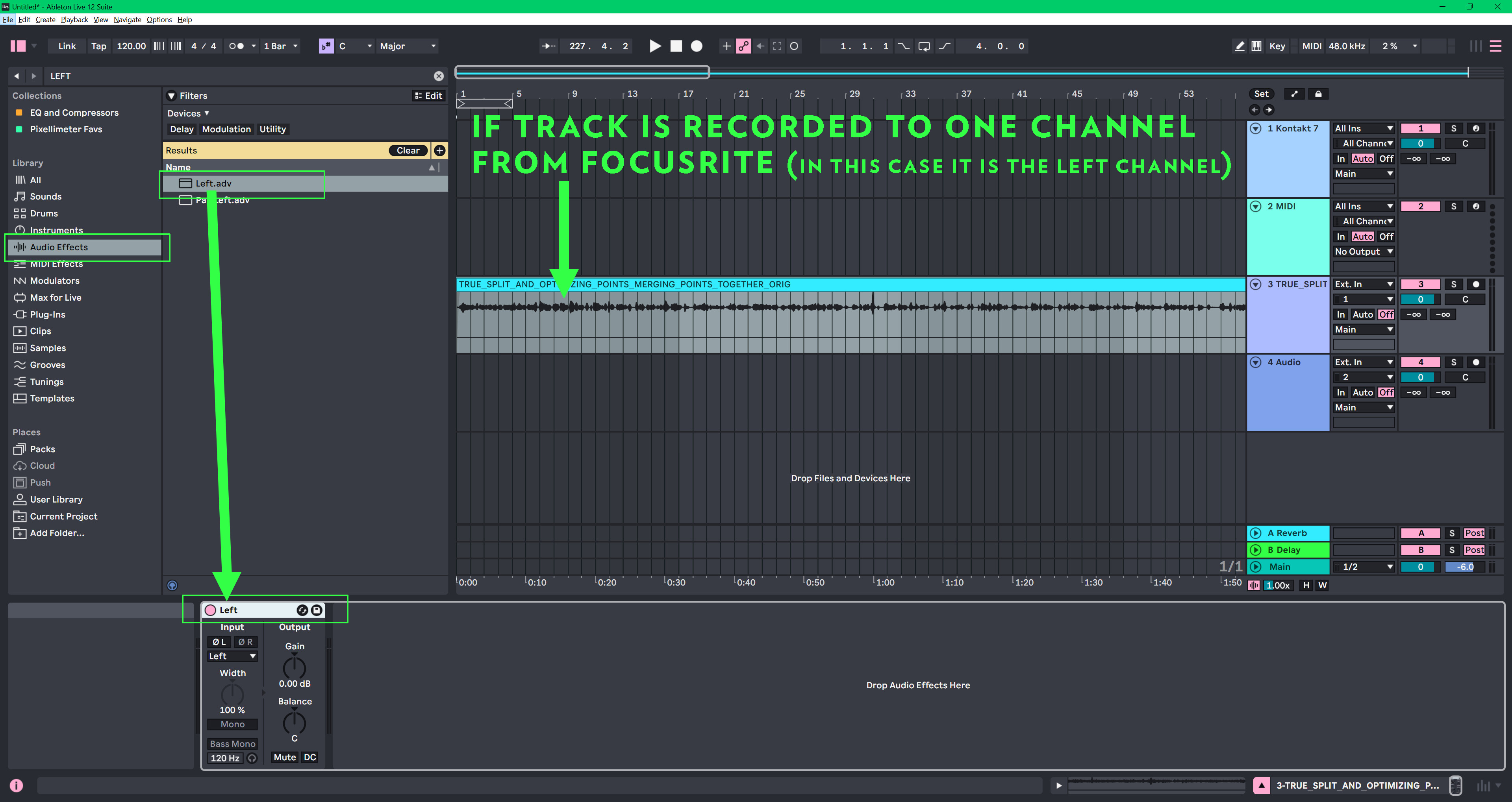
Task: Open the Create menu
Action: (x=45, y=19)
